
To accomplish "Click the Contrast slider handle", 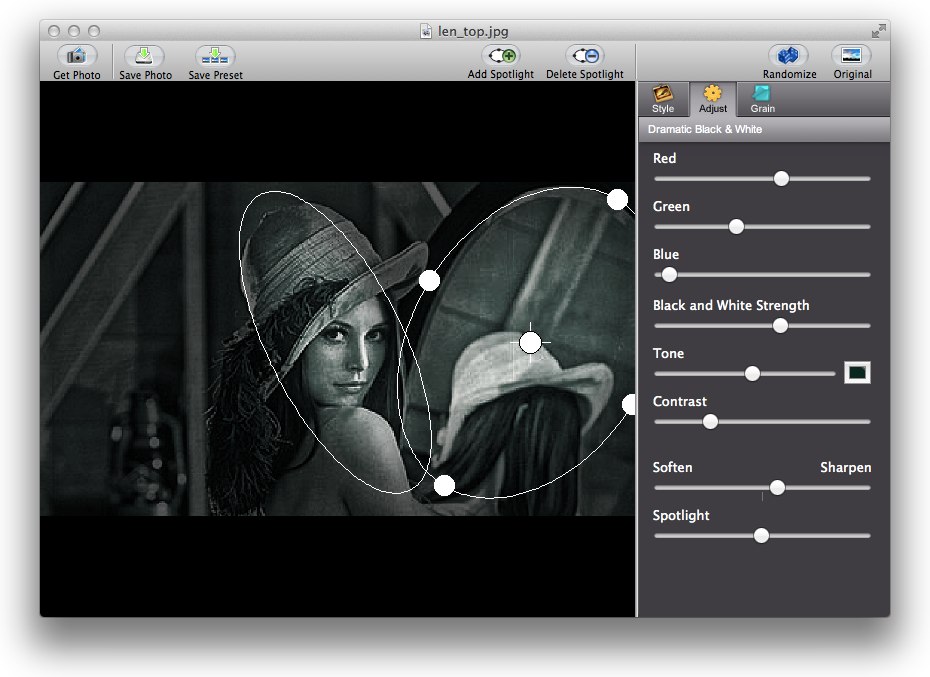I will point(710,422).
